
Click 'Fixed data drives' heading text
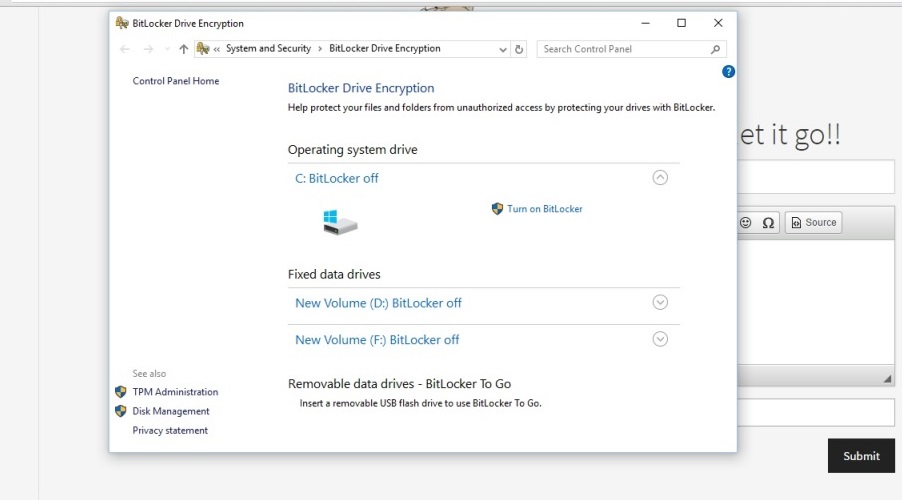334,274
